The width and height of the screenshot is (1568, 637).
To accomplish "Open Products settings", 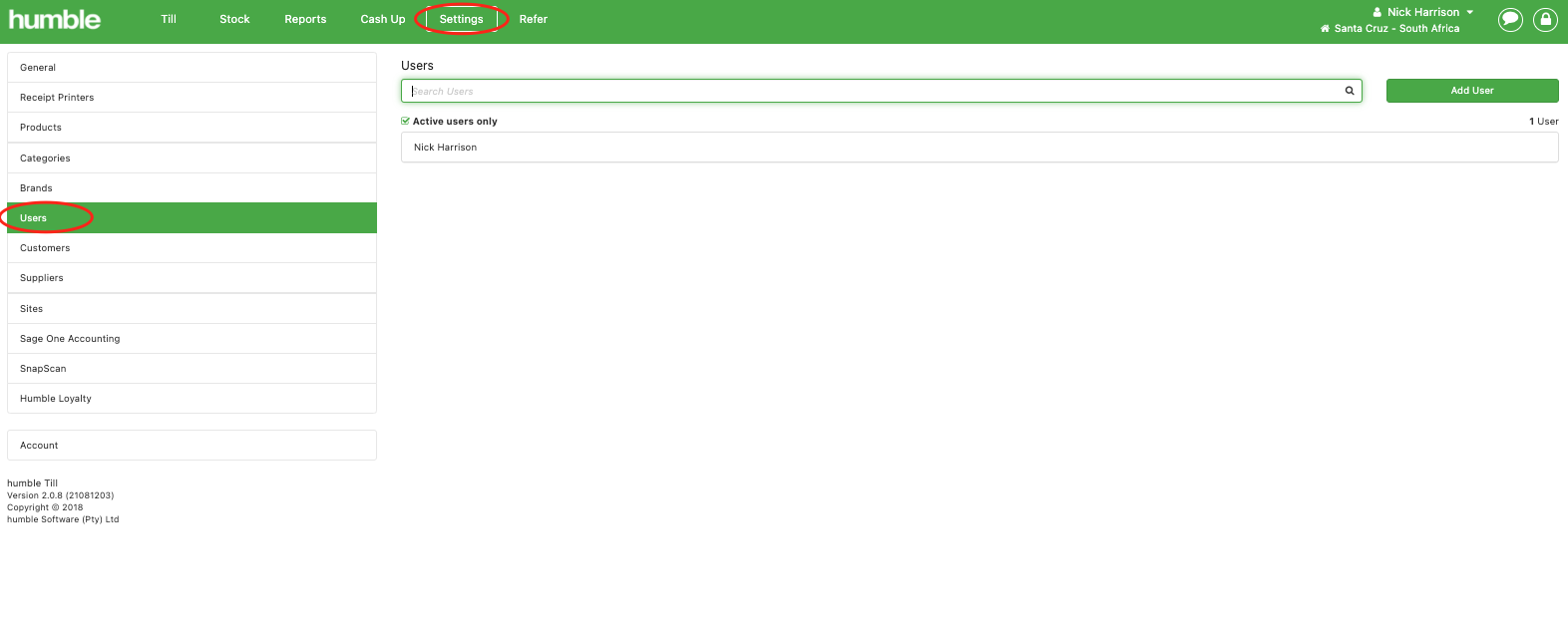I will pos(192,128).
